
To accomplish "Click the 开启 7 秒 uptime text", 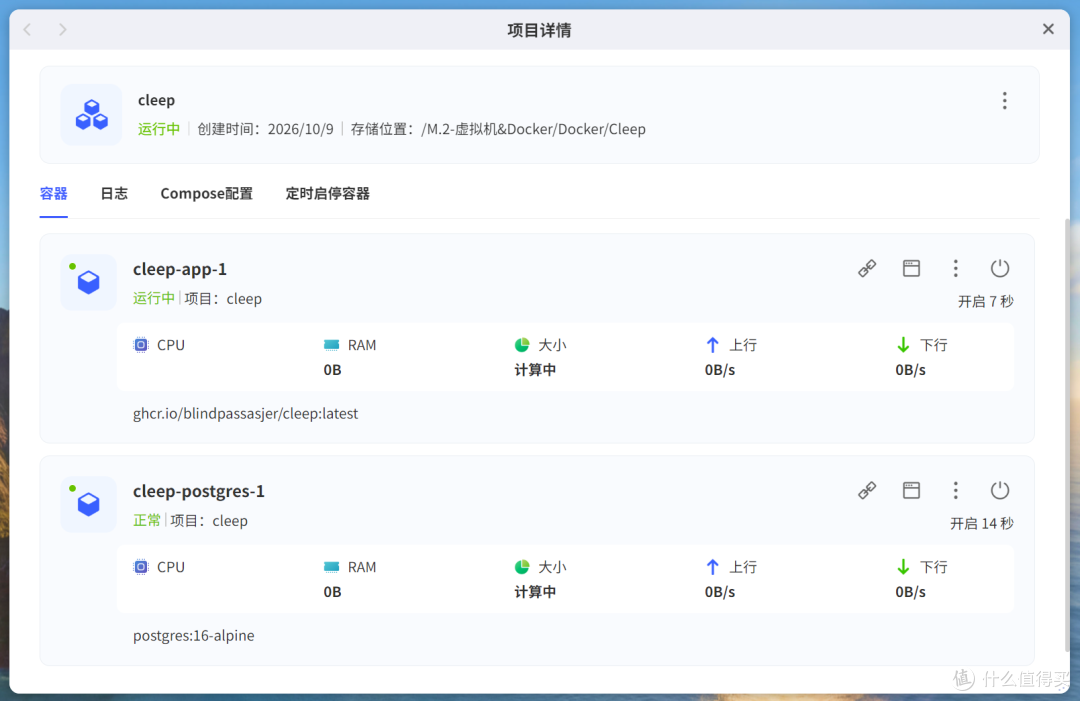I will [x=986, y=302].
